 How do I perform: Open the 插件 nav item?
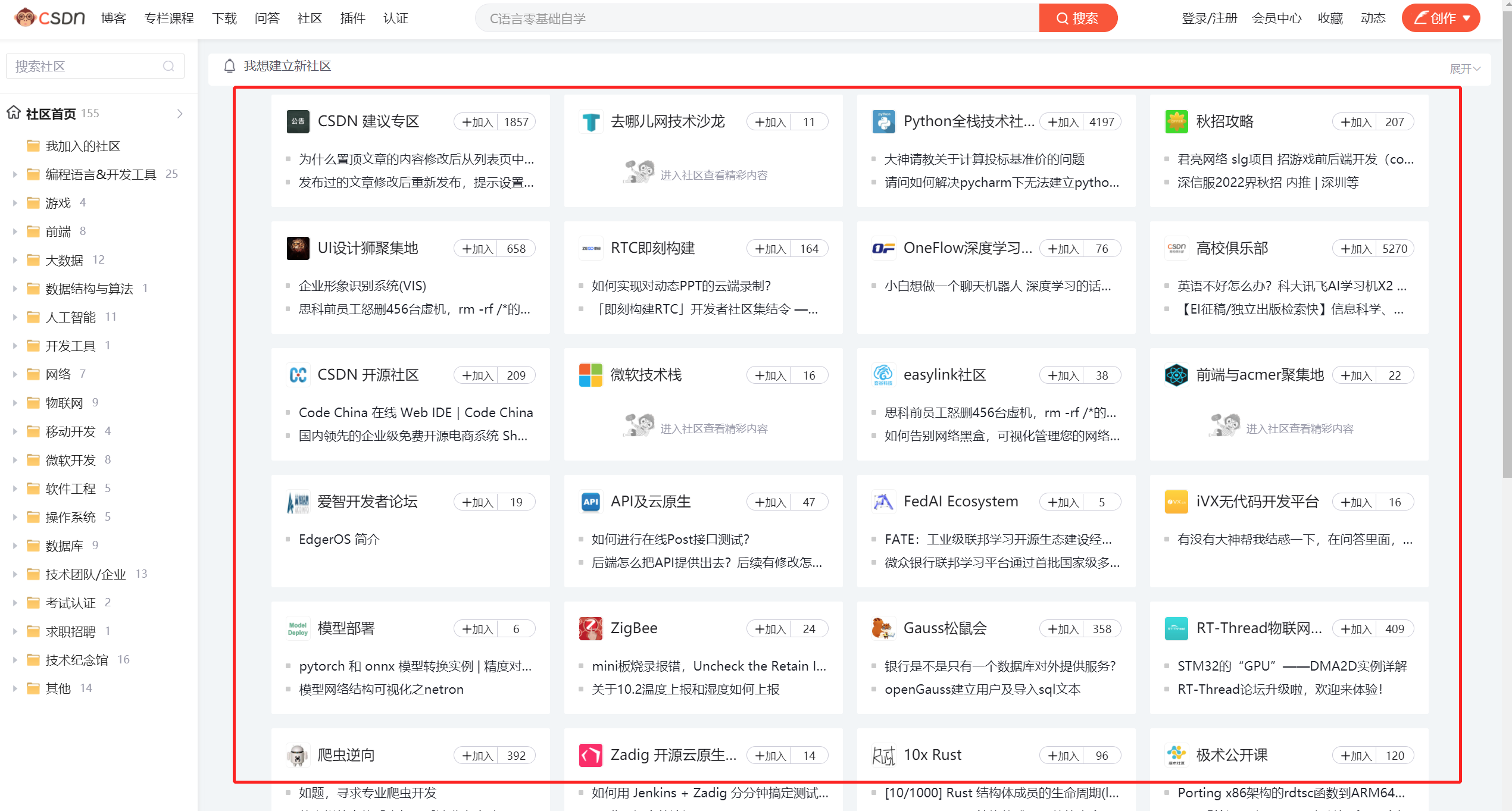tap(353, 18)
